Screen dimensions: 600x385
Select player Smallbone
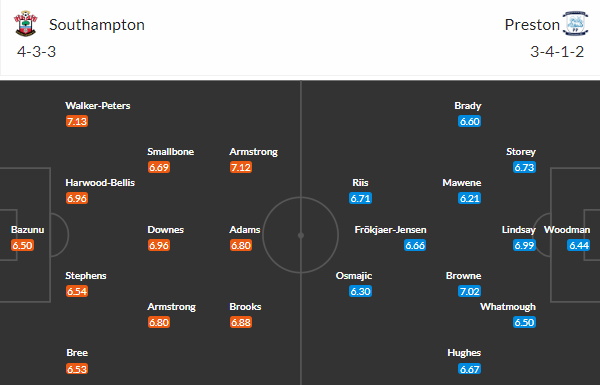click(x=171, y=152)
